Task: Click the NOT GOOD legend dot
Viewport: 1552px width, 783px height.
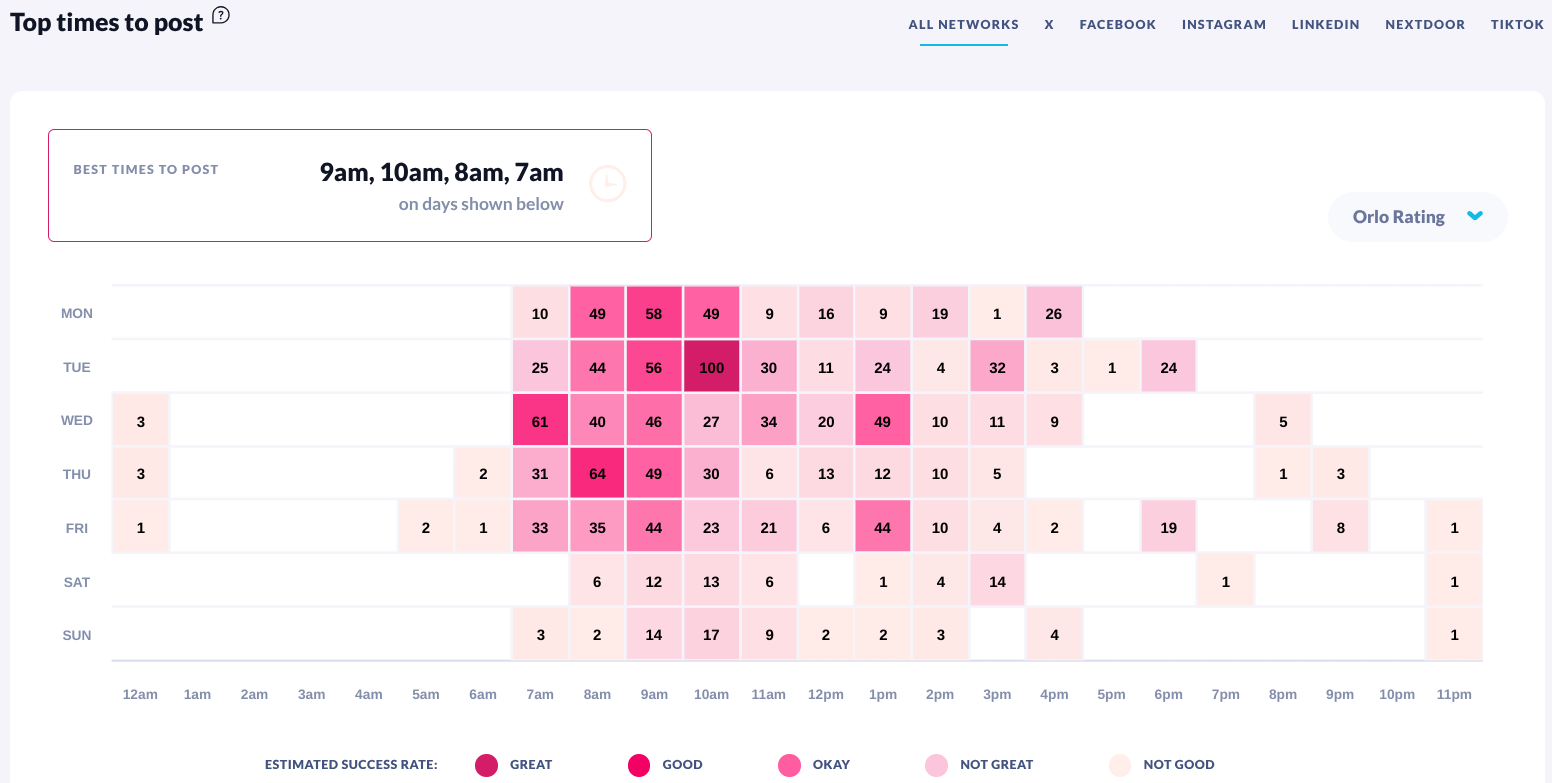Action: pyautogui.click(x=1120, y=765)
